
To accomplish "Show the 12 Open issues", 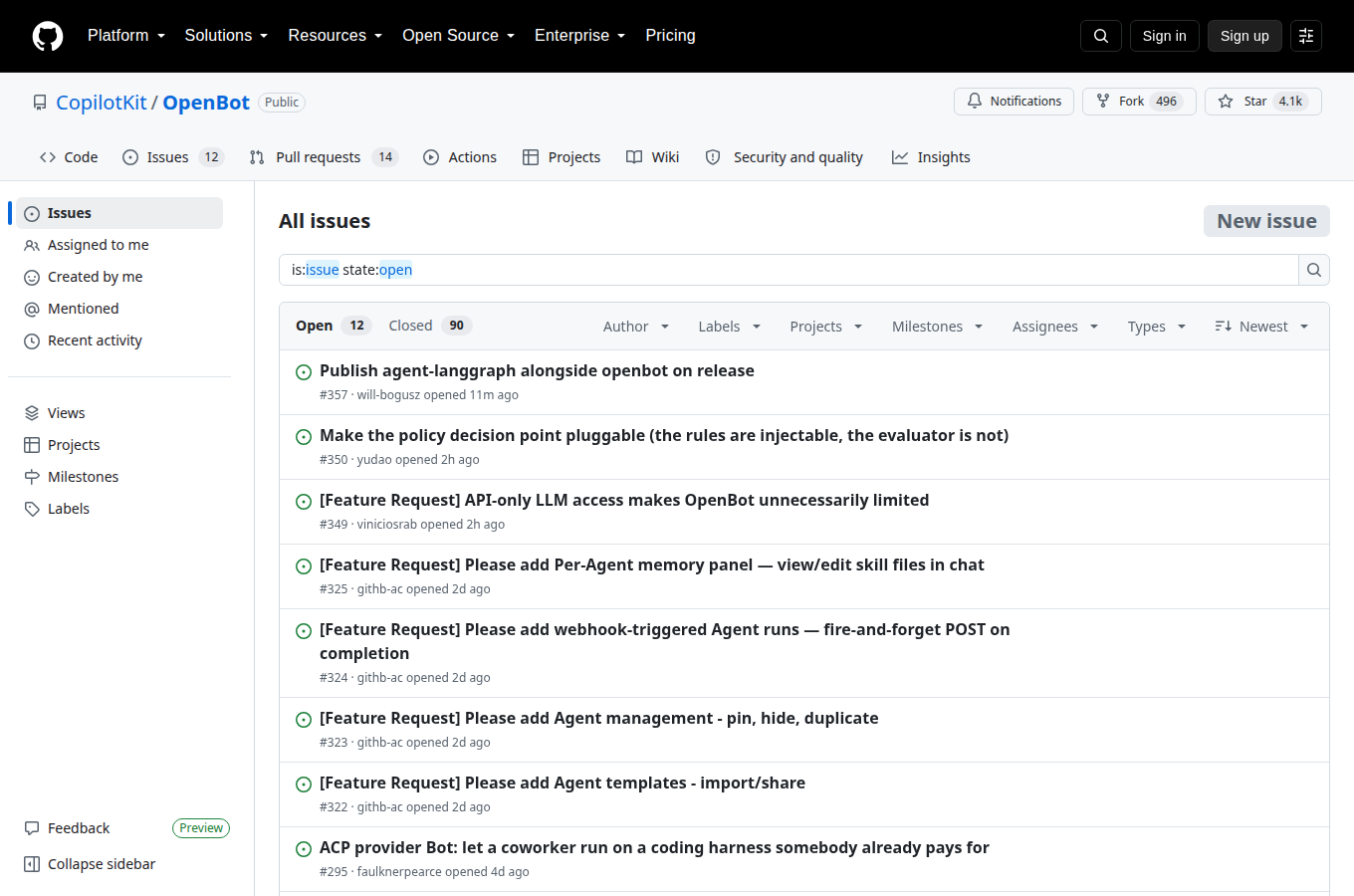I will click(x=333, y=326).
